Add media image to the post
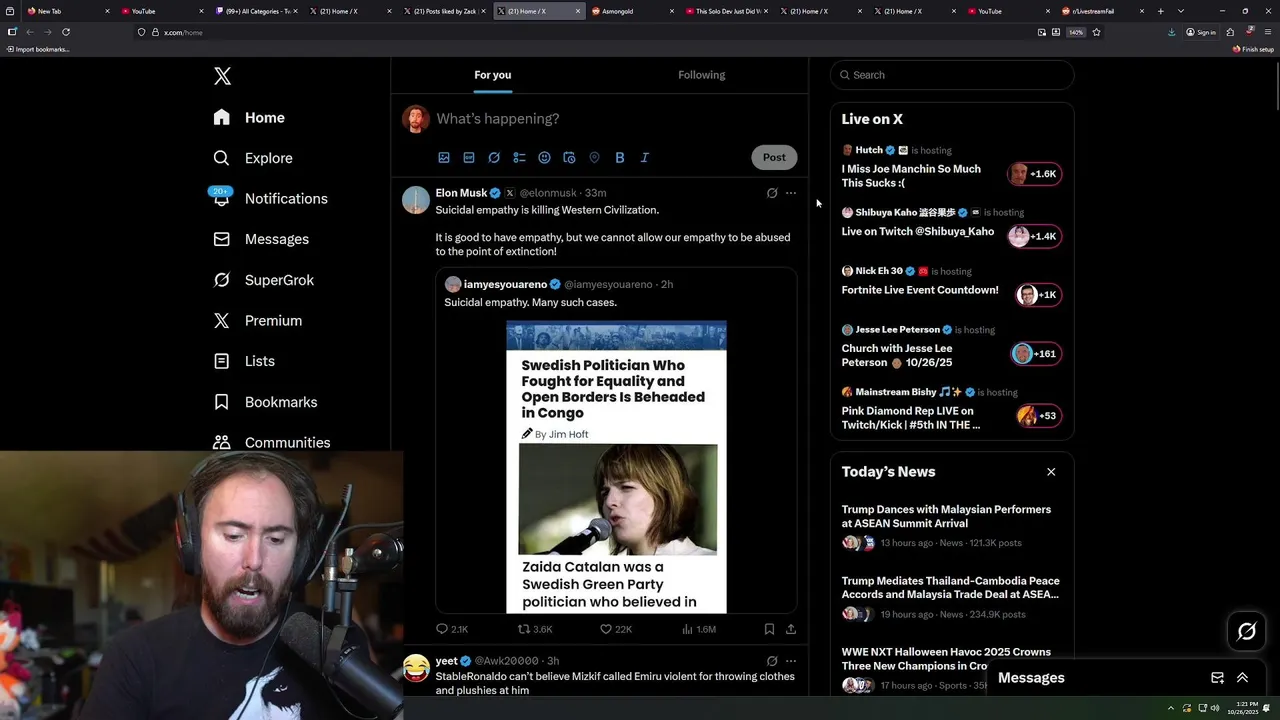Image resolution: width=1280 pixels, height=720 pixels. point(444,157)
